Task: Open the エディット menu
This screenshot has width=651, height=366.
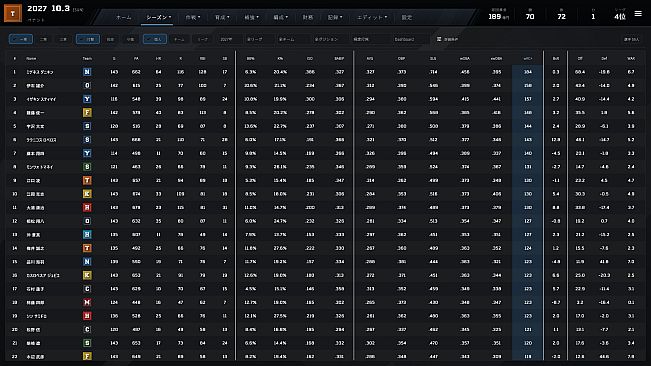Action: click(x=372, y=17)
